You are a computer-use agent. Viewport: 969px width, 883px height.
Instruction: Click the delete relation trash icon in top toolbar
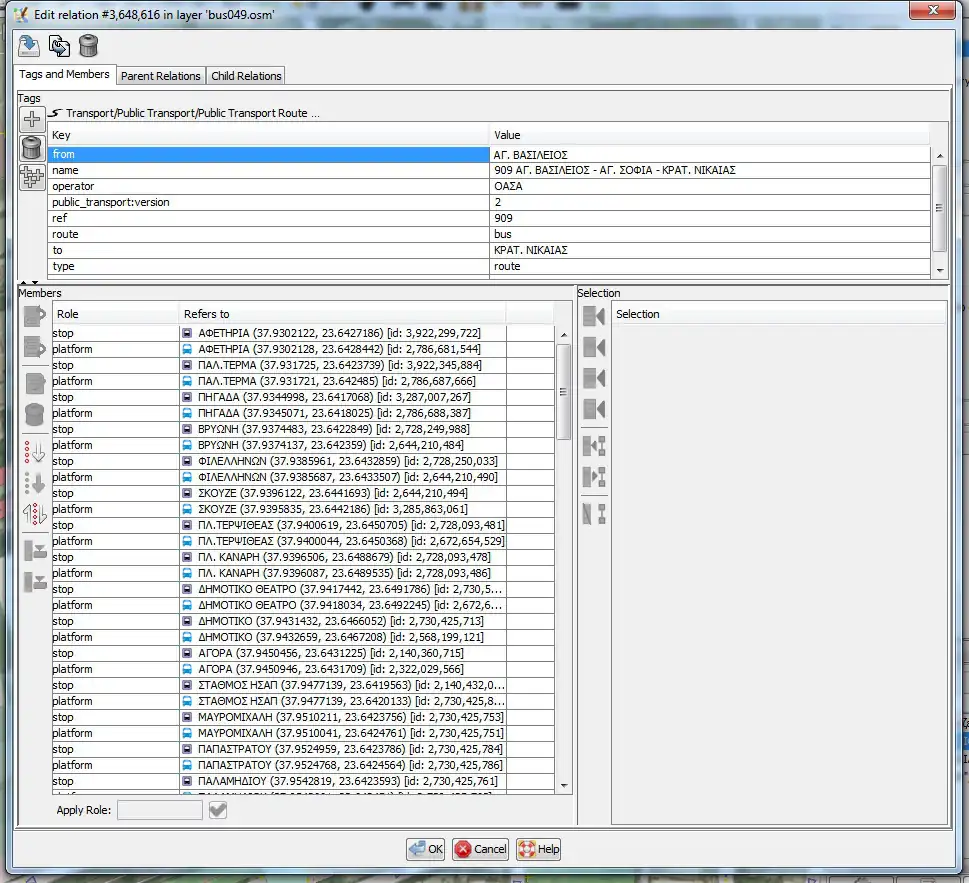tap(88, 46)
